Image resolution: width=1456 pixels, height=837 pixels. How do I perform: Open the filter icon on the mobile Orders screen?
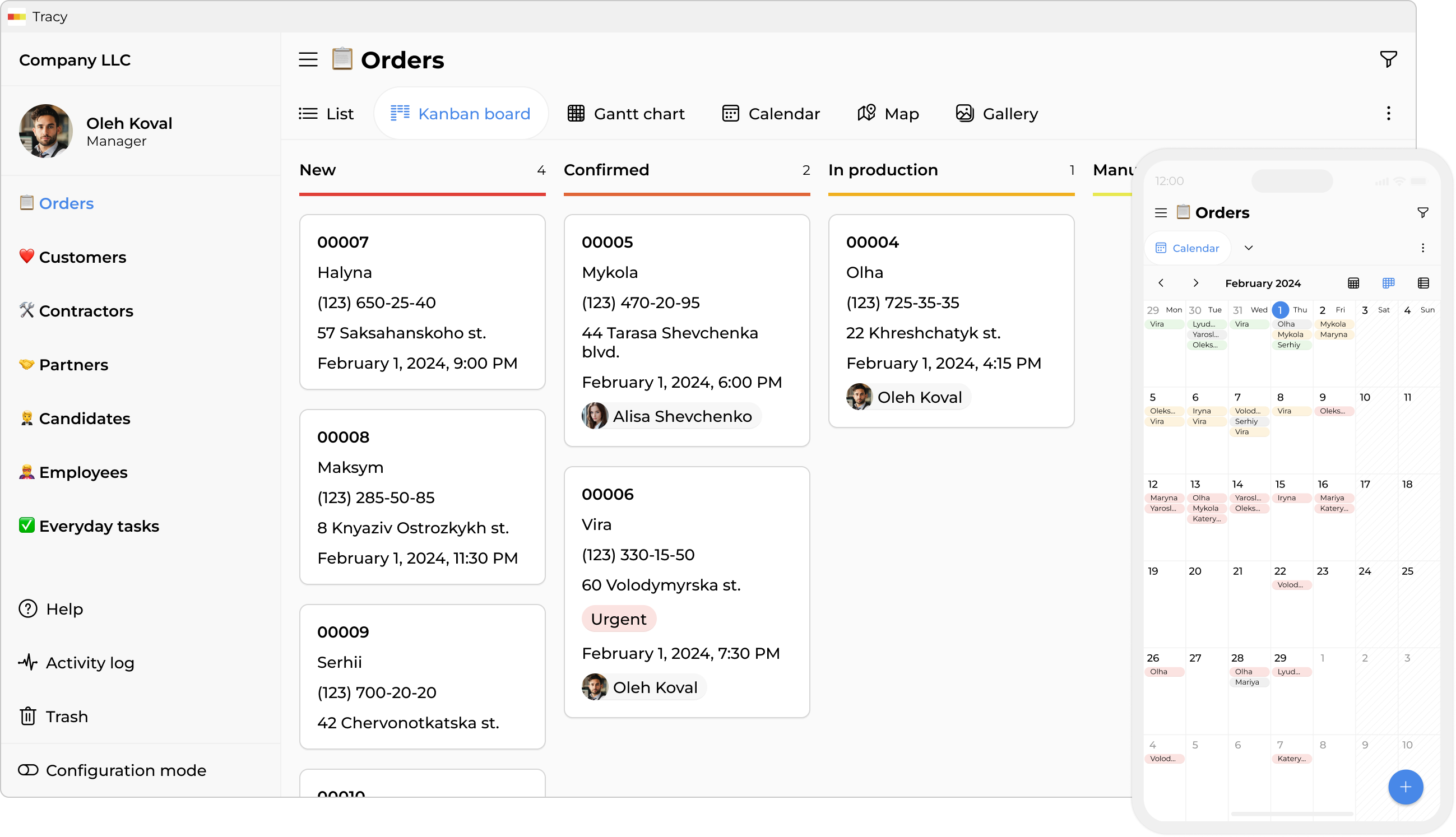tap(1424, 212)
